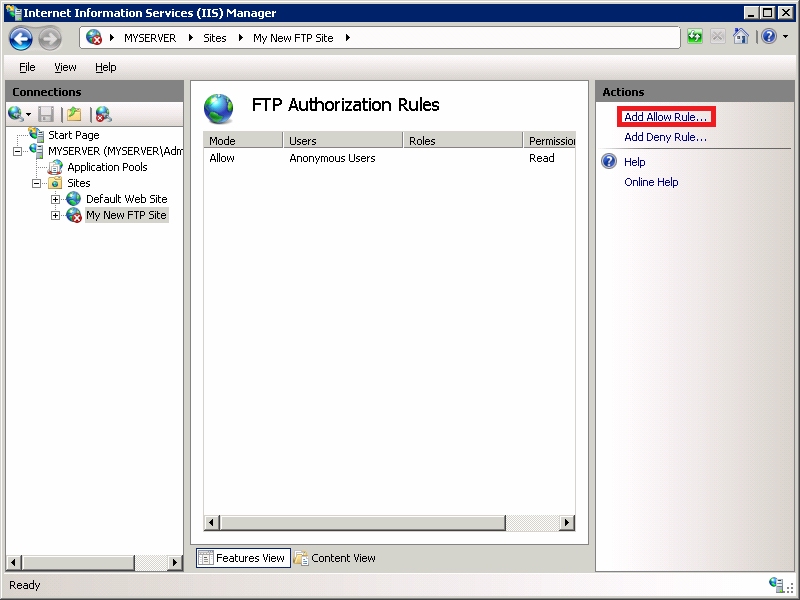Click the FTP Authorization Rules globe icon
The image size is (800, 600).
pyautogui.click(x=218, y=108)
